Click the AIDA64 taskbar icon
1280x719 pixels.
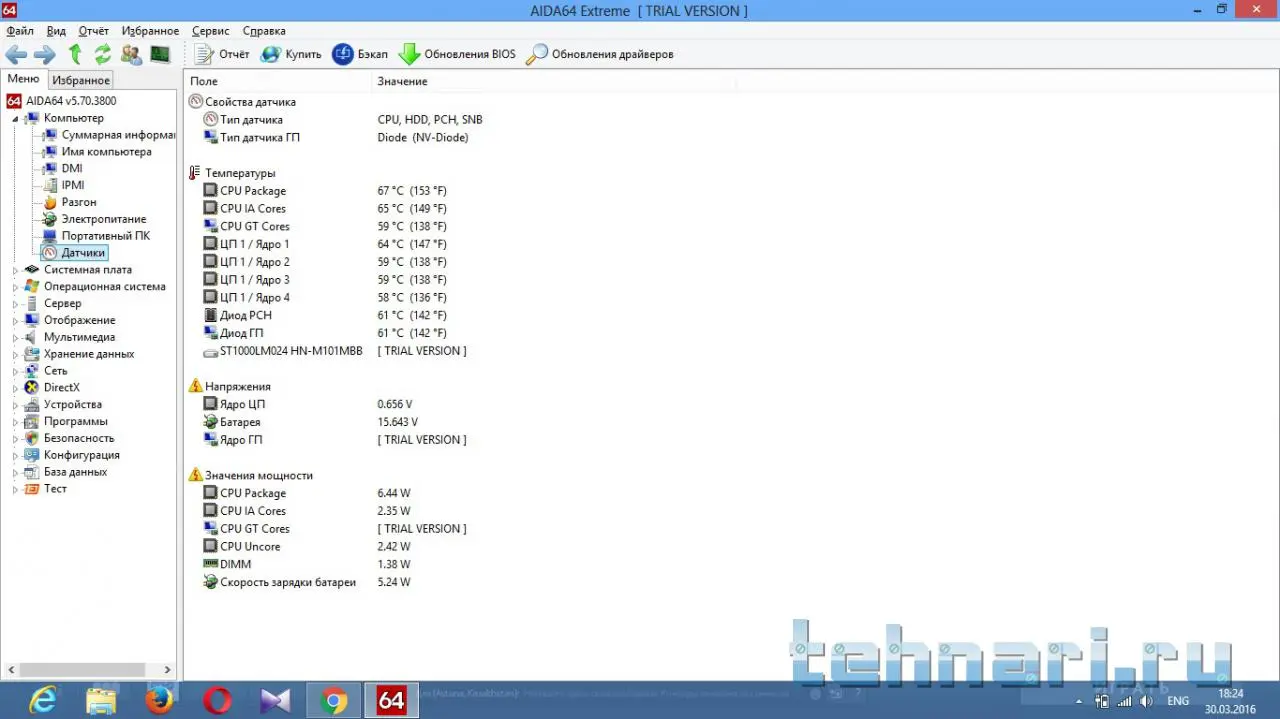click(x=391, y=701)
